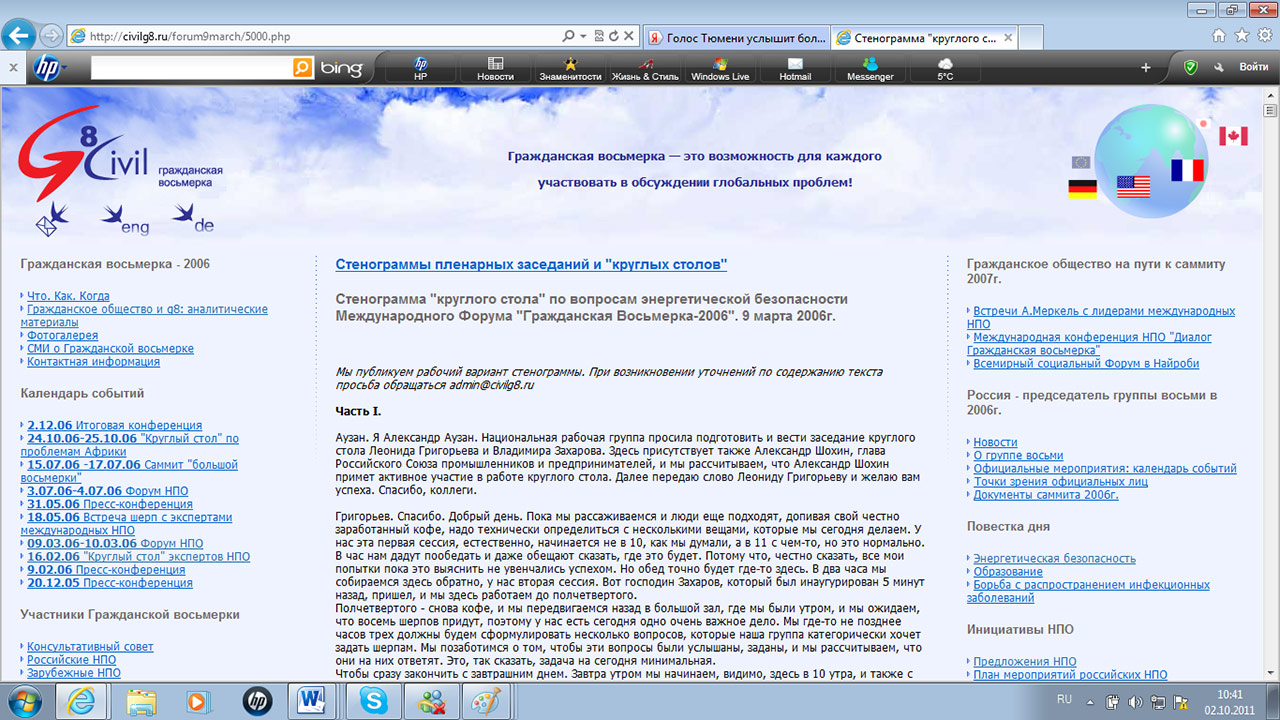
Task: Click the green shield security icon
Action: (x=1190, y=67)
